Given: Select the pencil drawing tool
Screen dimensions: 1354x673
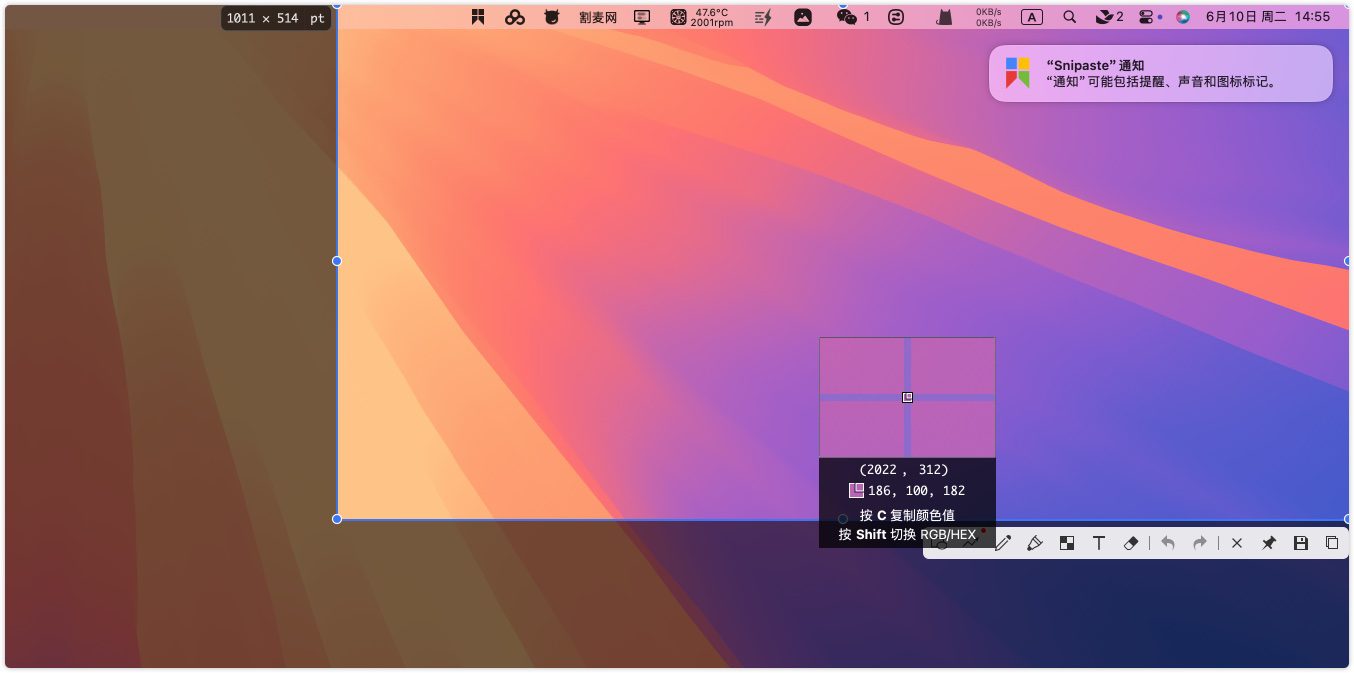Looking at the screenshot, I should [x=1003, y=543].
